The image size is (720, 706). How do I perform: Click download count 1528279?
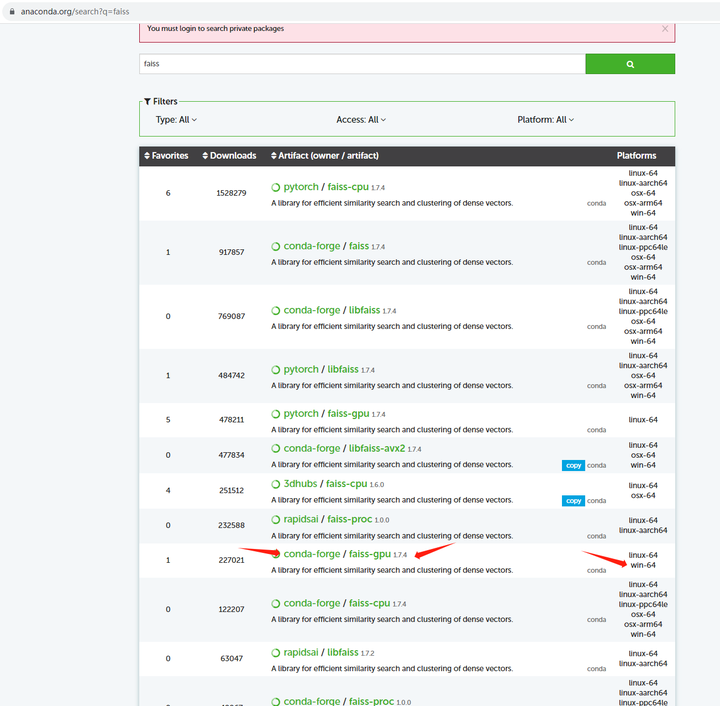click(231, 193)
